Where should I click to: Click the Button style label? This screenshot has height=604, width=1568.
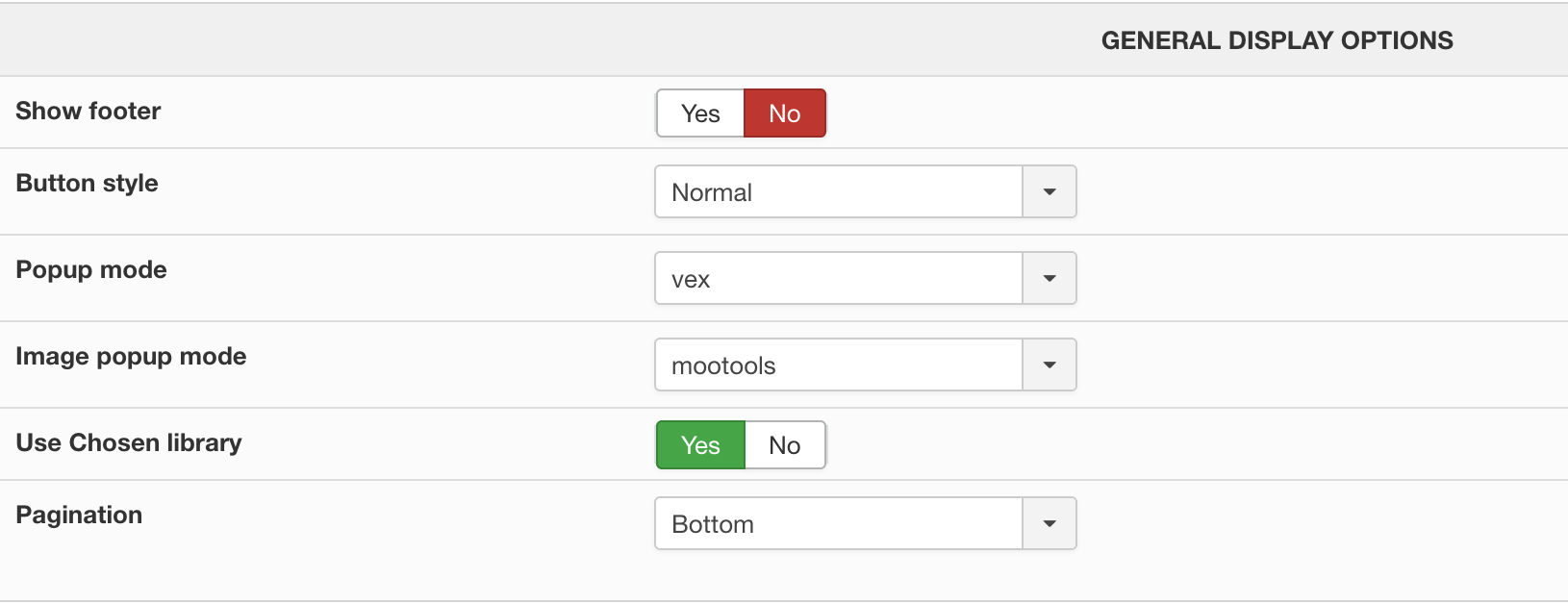[88, 184]
